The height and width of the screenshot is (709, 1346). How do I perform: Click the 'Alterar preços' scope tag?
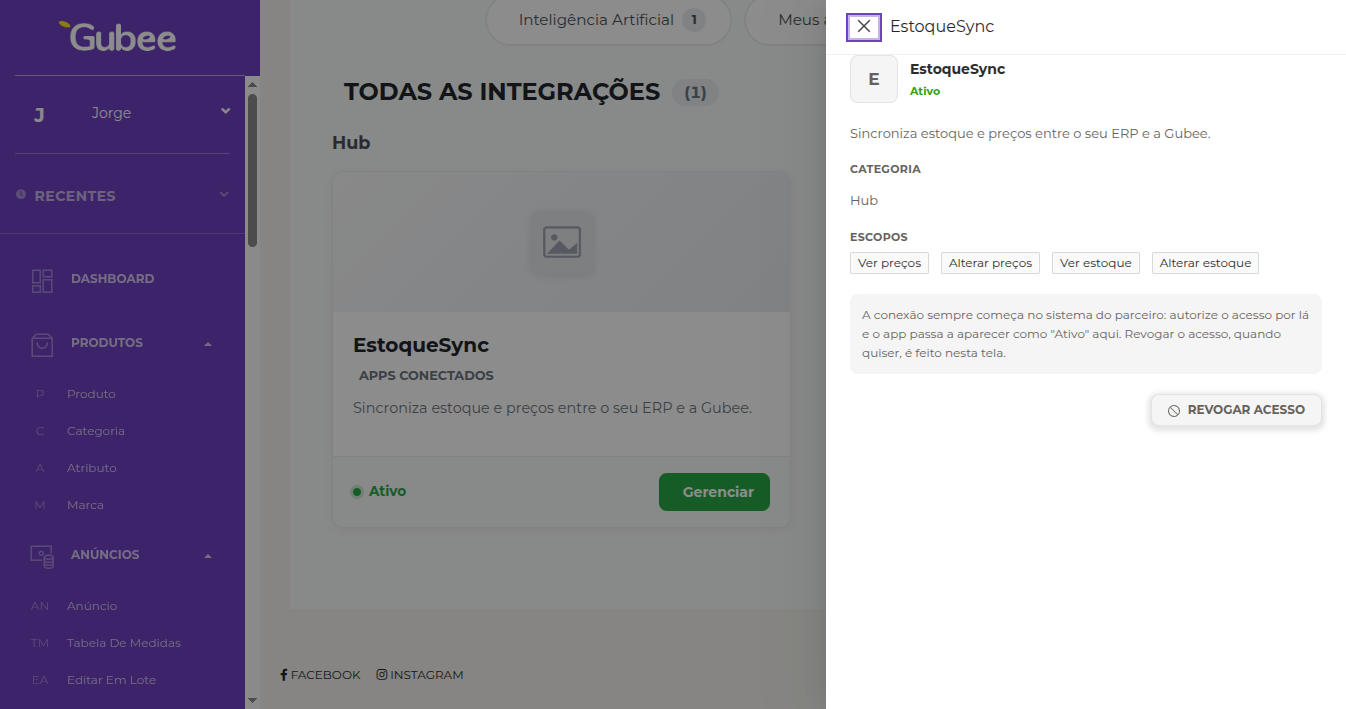point(990,263)
